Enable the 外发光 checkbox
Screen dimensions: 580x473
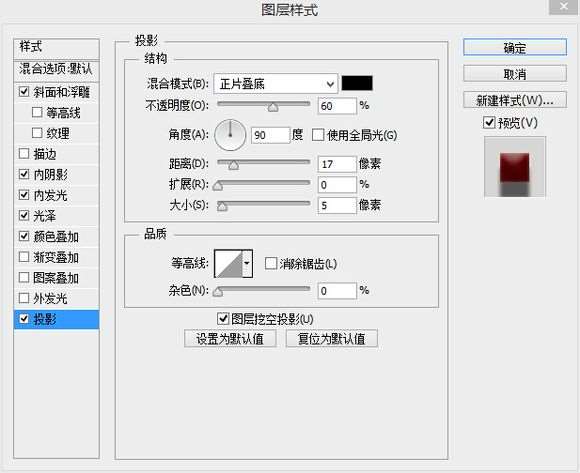[24, 298]
